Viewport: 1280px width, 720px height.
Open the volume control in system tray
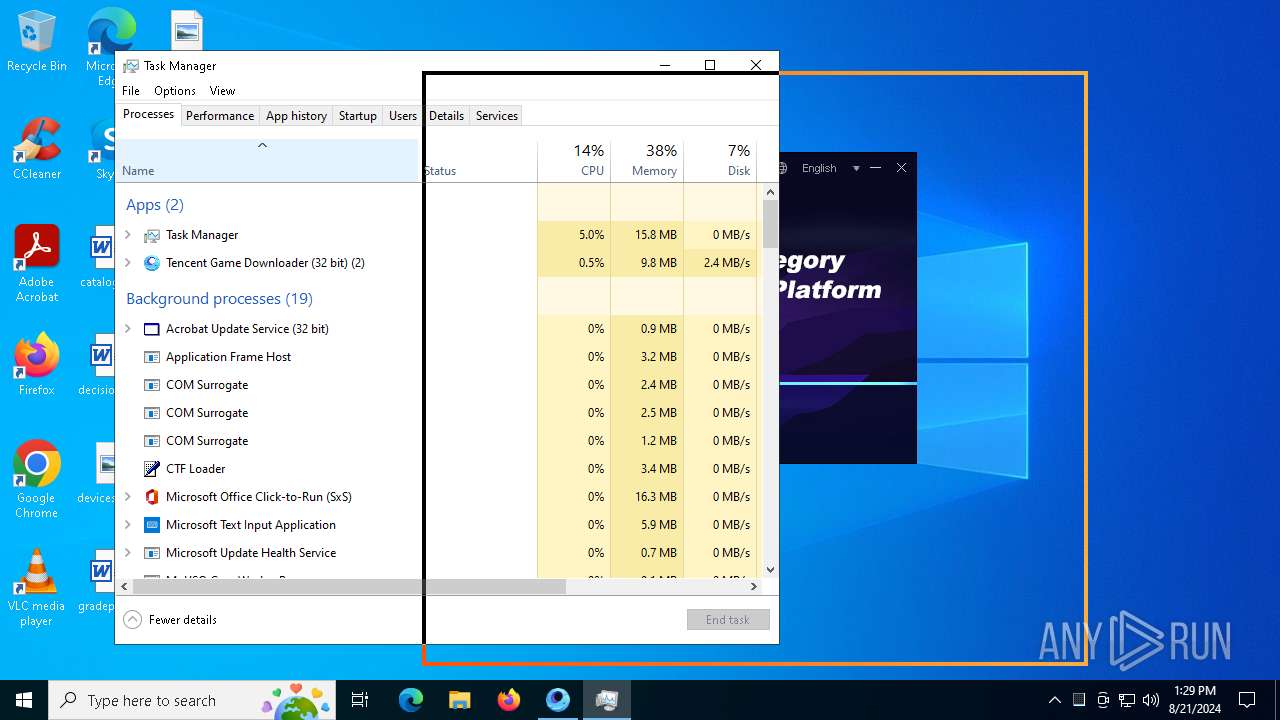click(1151, 700)
